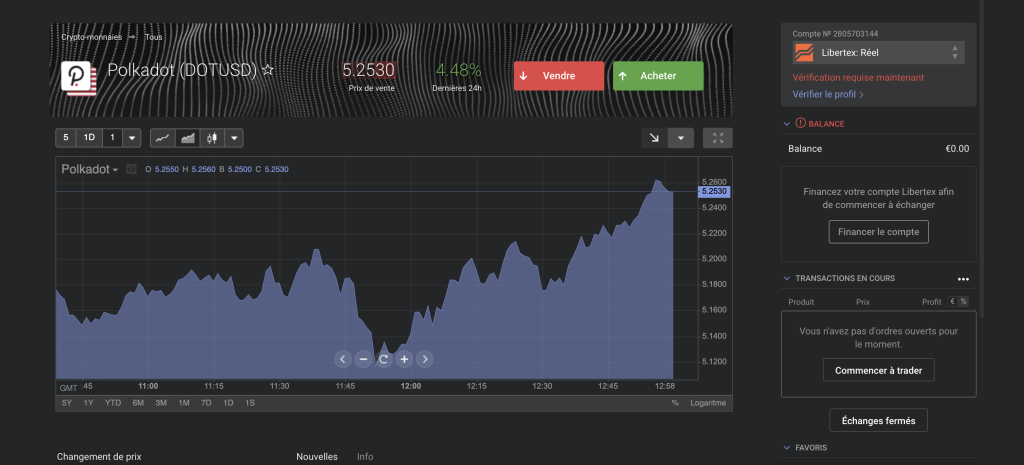Viewport: 1024px width, 465px height.
Task: Open the timeframe dropdown arrow
Action: pos(132,138)
